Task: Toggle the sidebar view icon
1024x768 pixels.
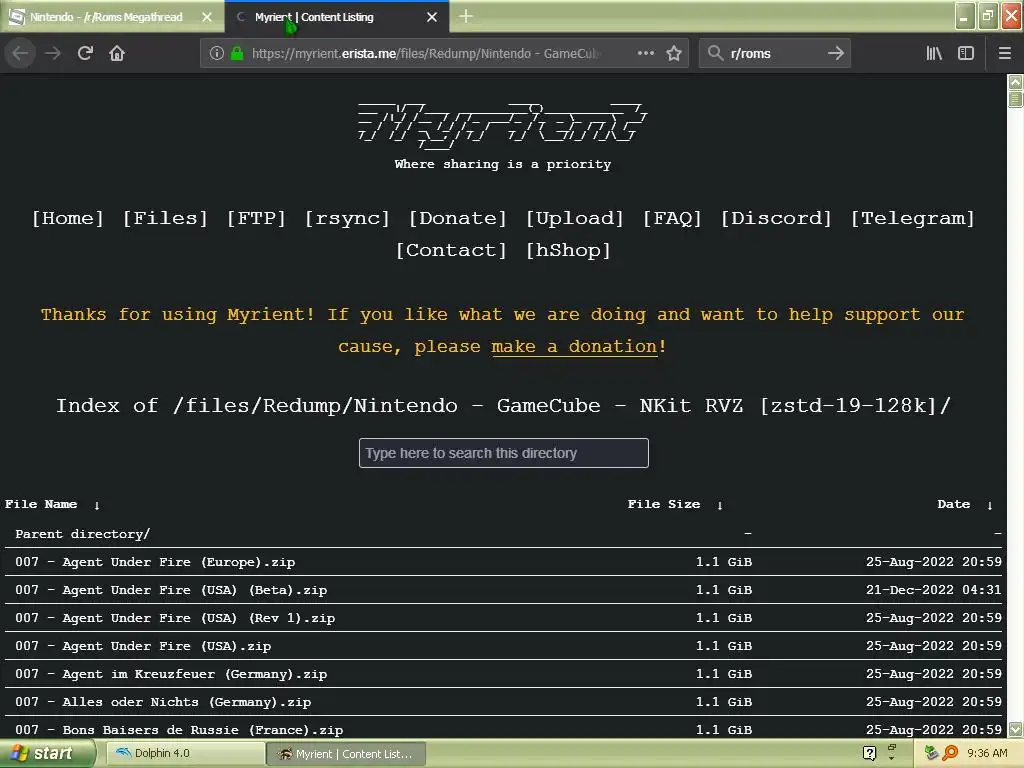Action: tap(966, 53)
